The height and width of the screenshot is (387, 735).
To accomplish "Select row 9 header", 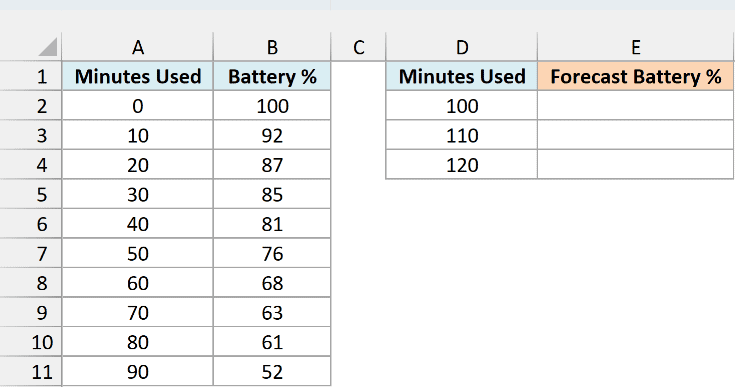I will coord(30,312).
